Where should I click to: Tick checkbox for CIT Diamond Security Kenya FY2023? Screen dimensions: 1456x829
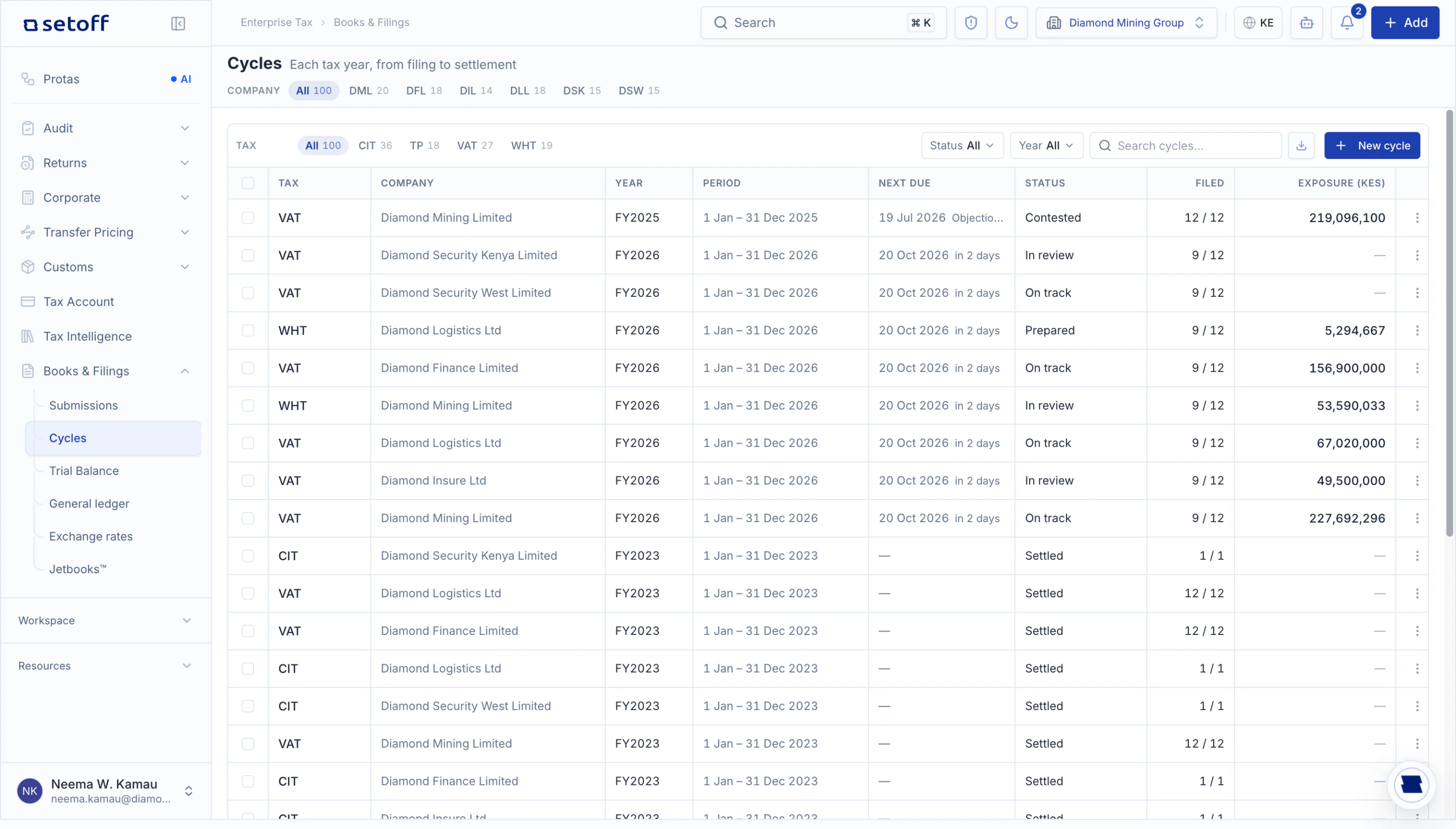pyautogui.click(x=248, y=556)
